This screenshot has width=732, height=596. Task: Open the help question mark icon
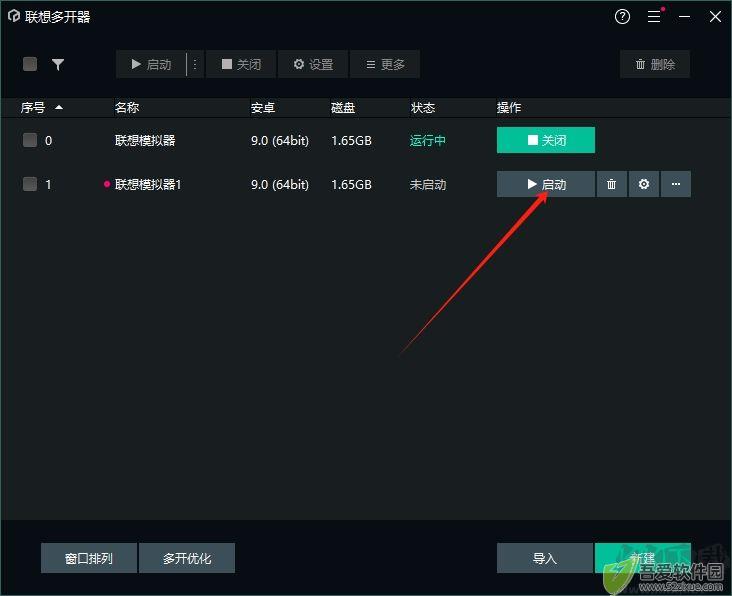622,17
